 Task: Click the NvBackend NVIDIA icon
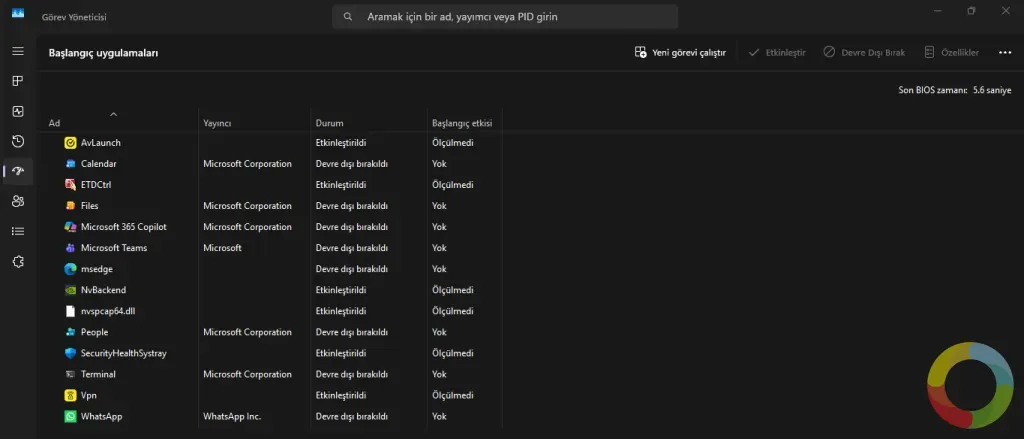[70, 290]
